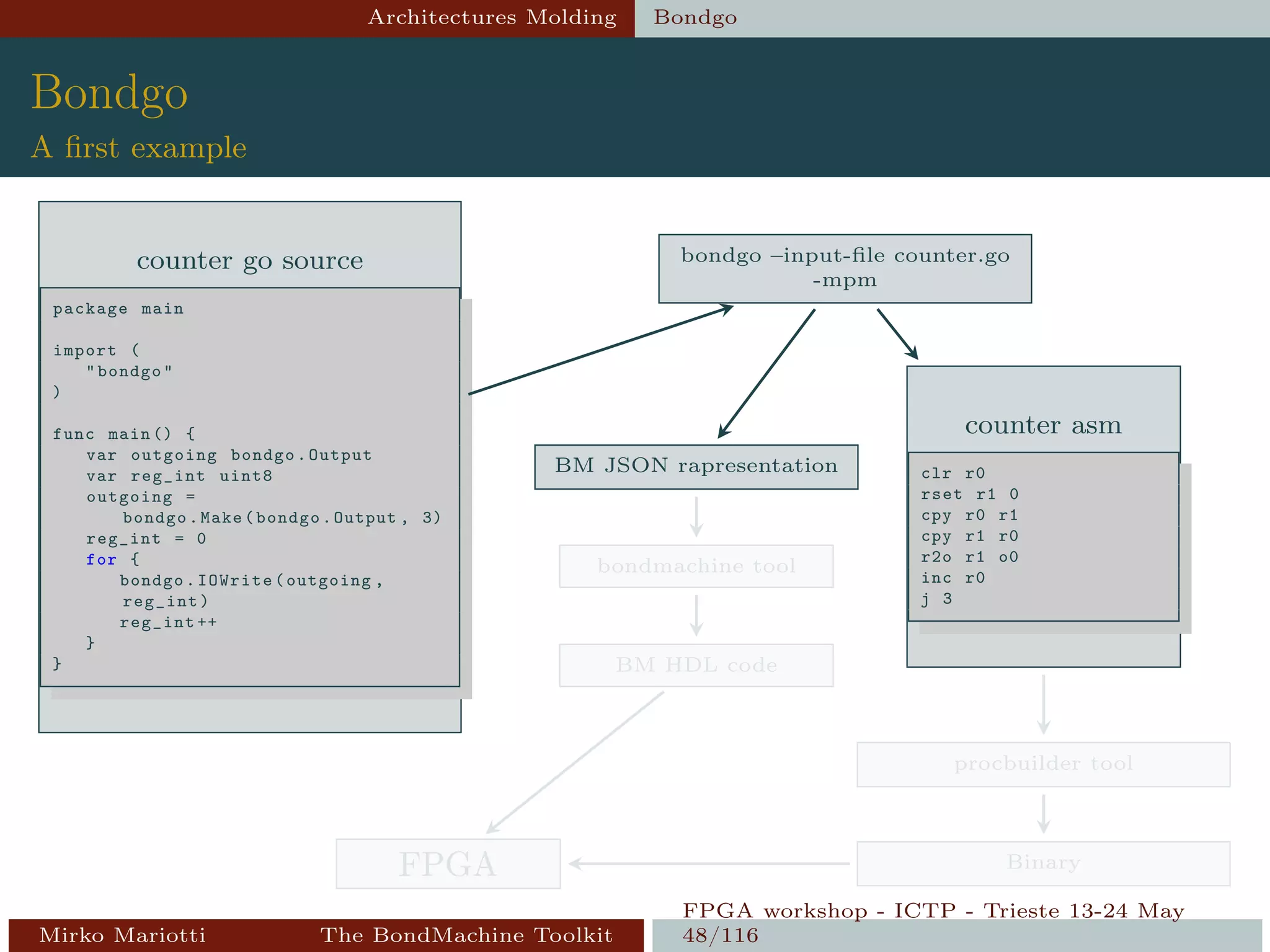Click the 'clr r0' assembly line
The height and width of the screenshot is (952, 1270).
click(x=952, y=474)
